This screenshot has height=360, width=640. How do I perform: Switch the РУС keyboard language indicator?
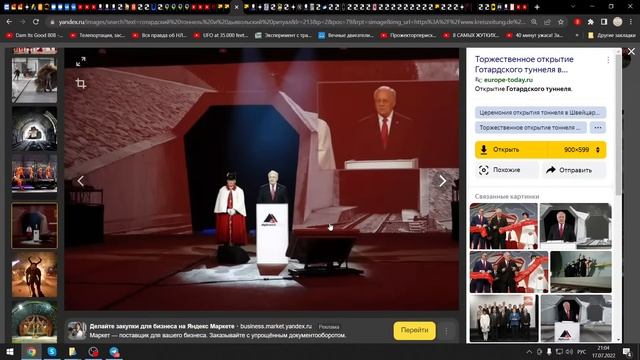coord(582,351)
